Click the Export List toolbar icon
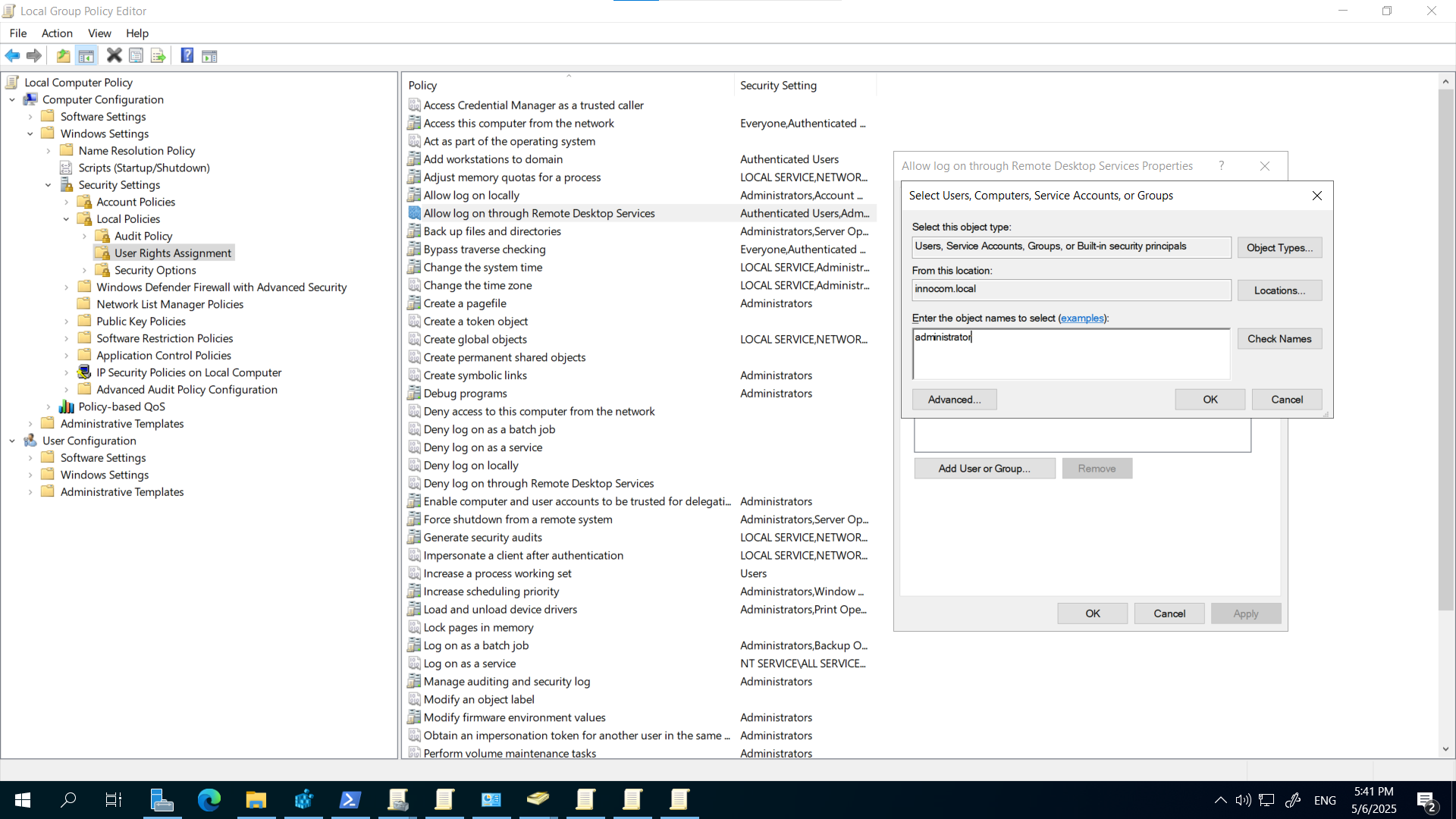 click(158, 55)
